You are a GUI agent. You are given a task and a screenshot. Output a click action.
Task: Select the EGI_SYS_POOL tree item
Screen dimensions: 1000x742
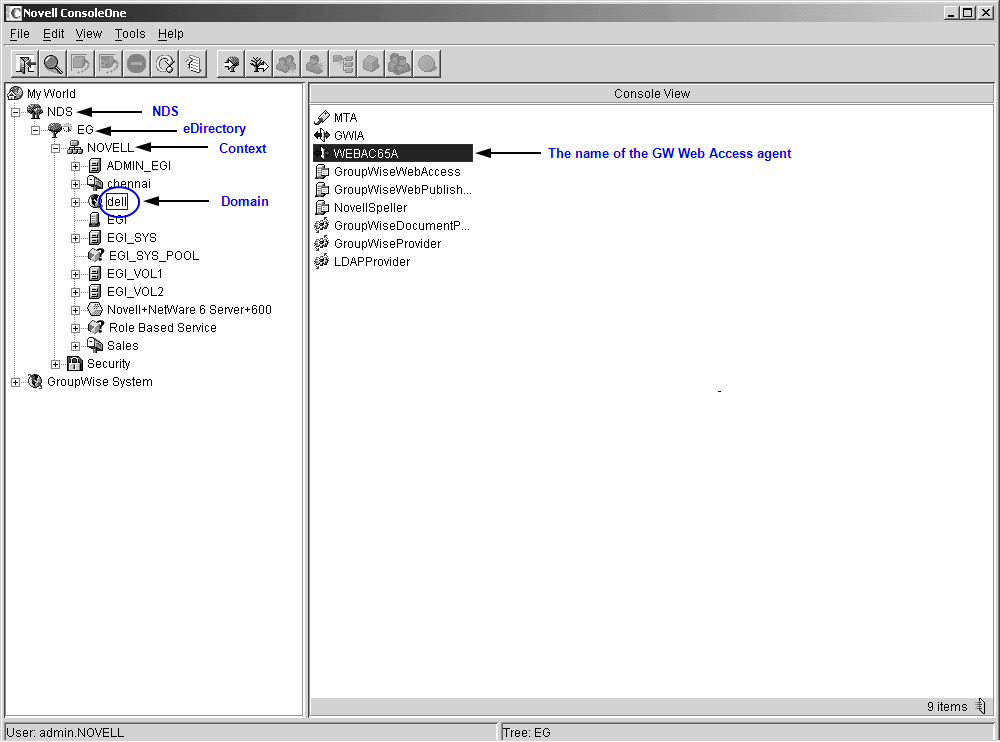tap(154, 255)
